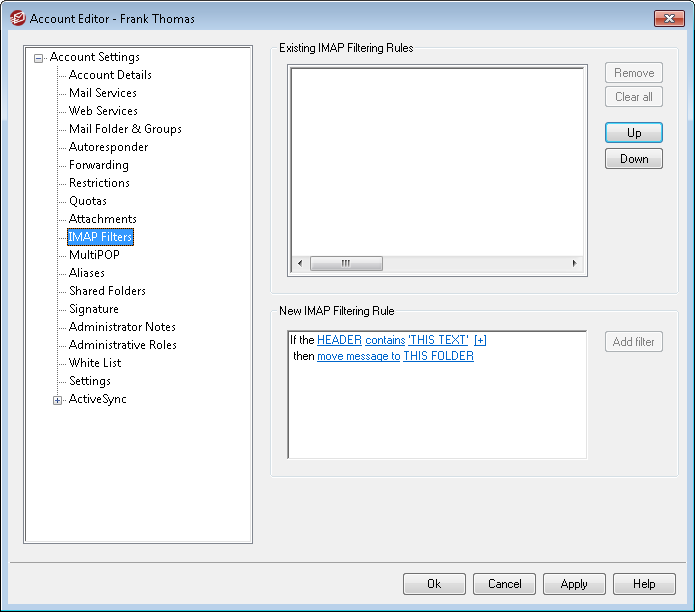Click the 'contains' condition link

click(385, 340)
